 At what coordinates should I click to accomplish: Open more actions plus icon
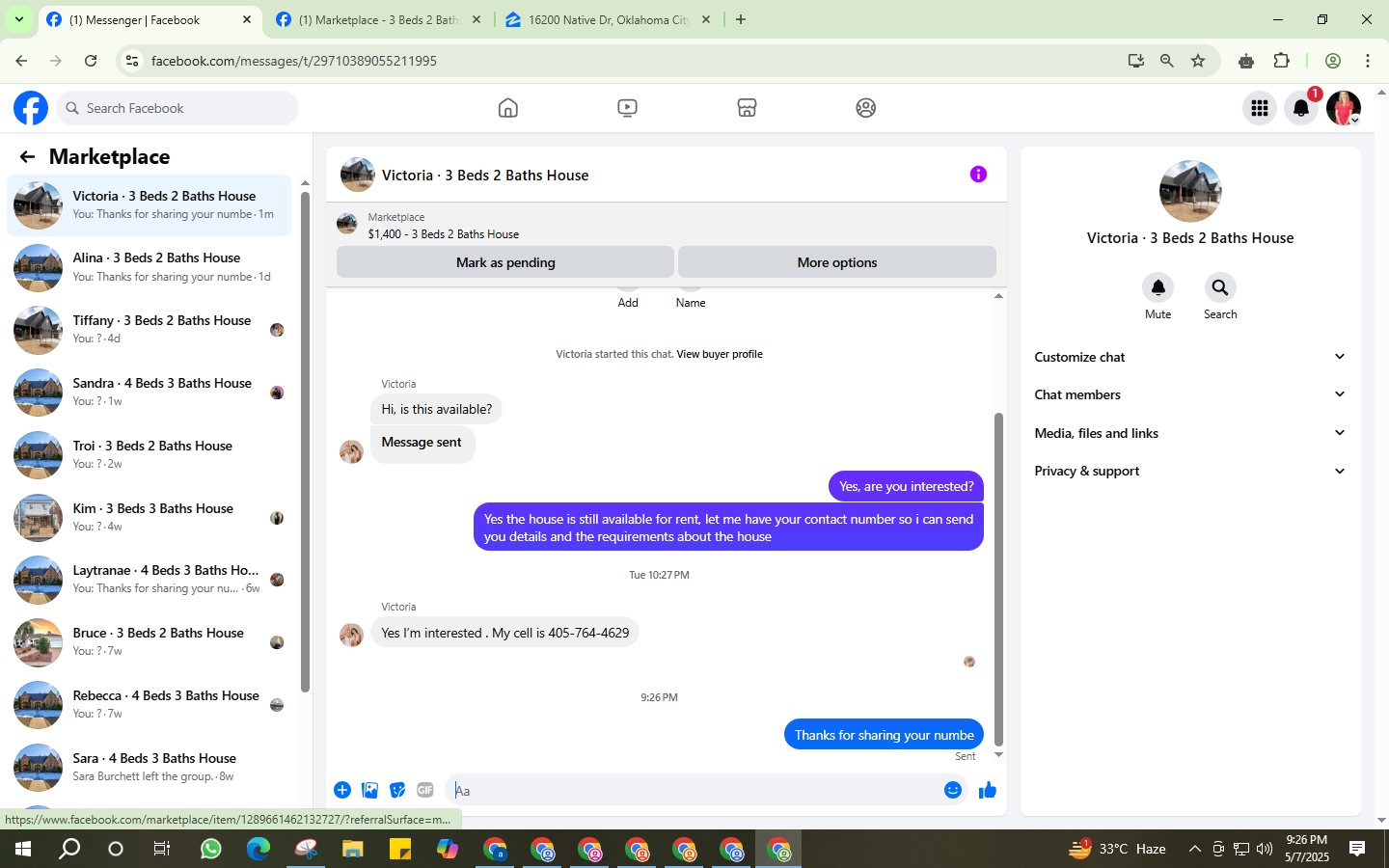click(x=342, y=790)
